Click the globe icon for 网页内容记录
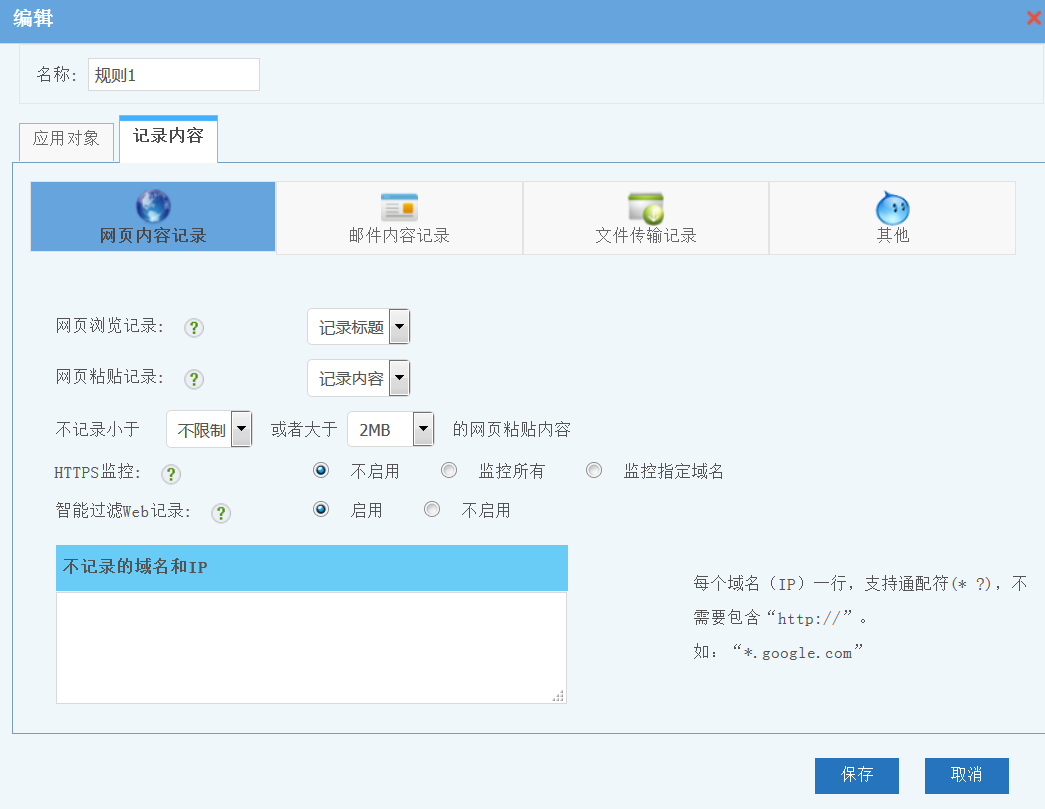This screenshot has width=1045, height=809. [153, 206]
